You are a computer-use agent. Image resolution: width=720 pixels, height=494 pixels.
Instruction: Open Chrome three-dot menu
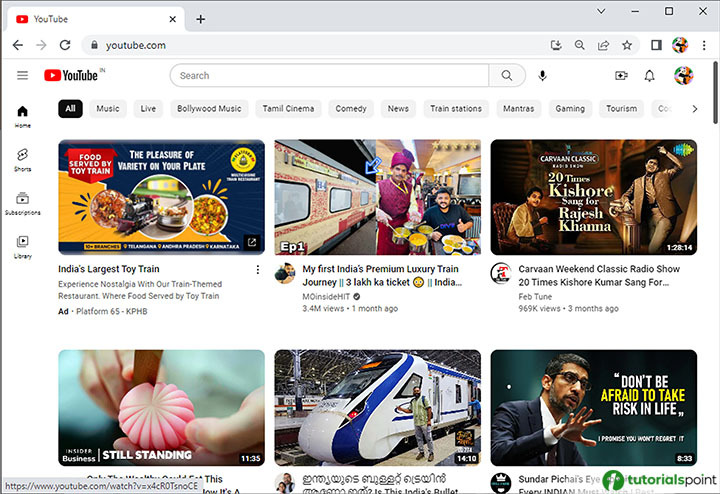click(704, 45)
